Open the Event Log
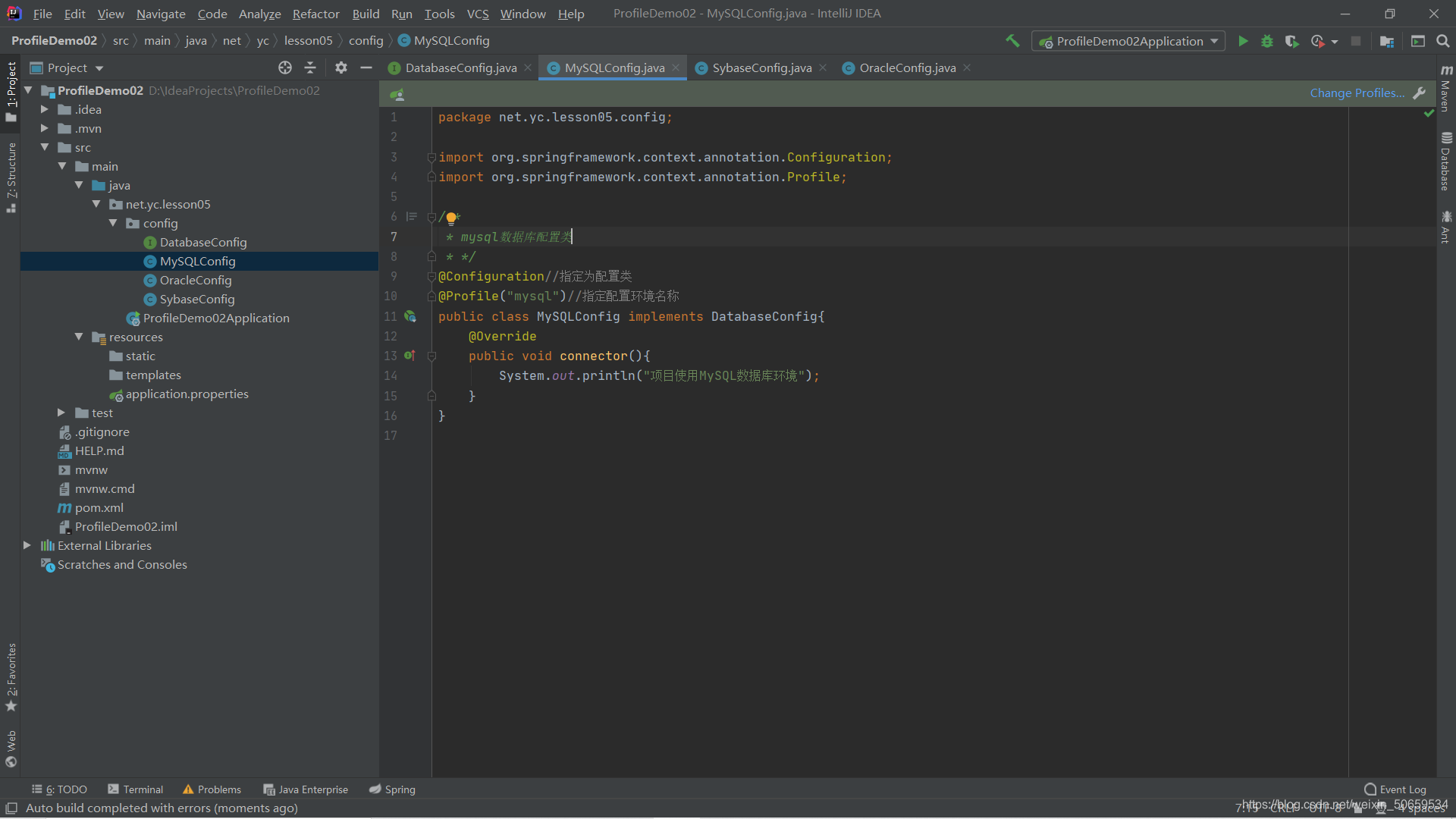Screen dimensions: 1456x819 [x=1395, y=789]
